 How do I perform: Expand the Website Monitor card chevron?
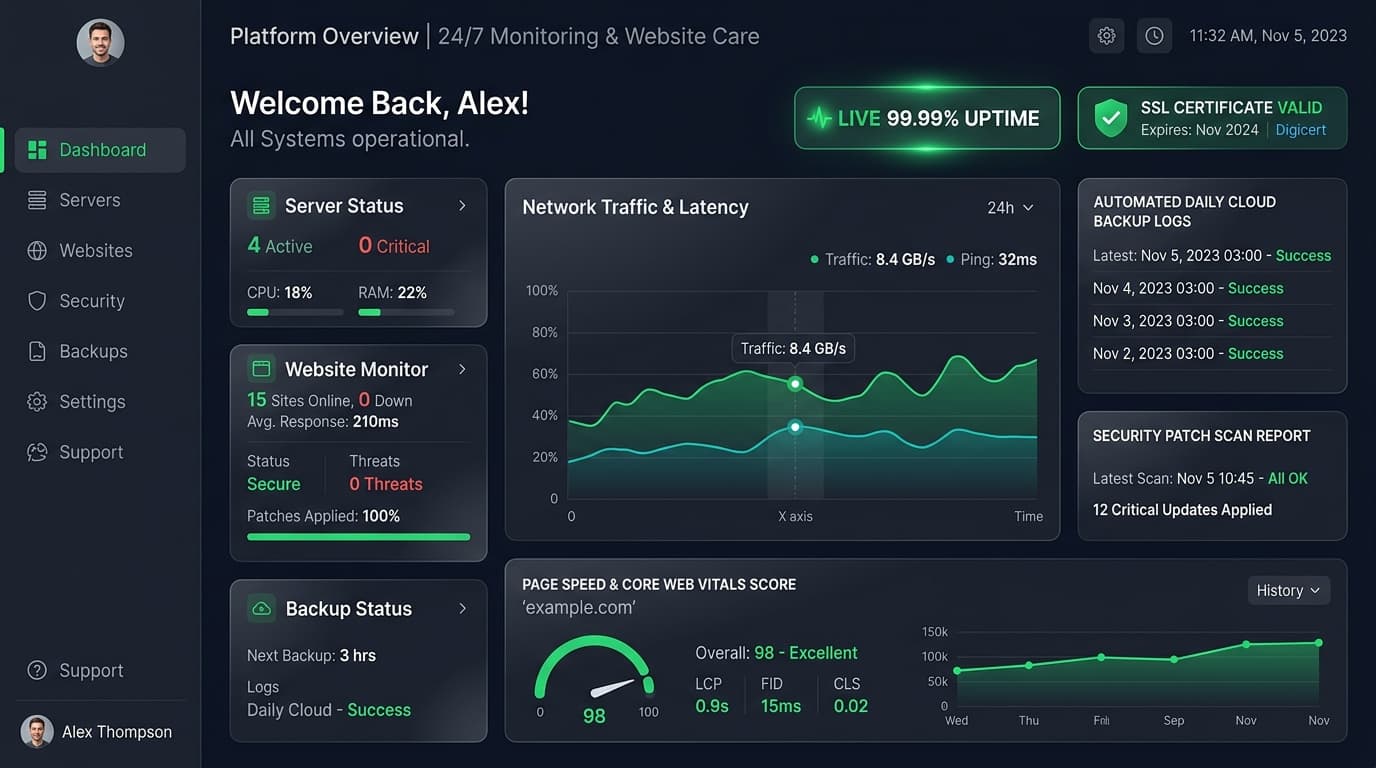click(x=462, y=369)
